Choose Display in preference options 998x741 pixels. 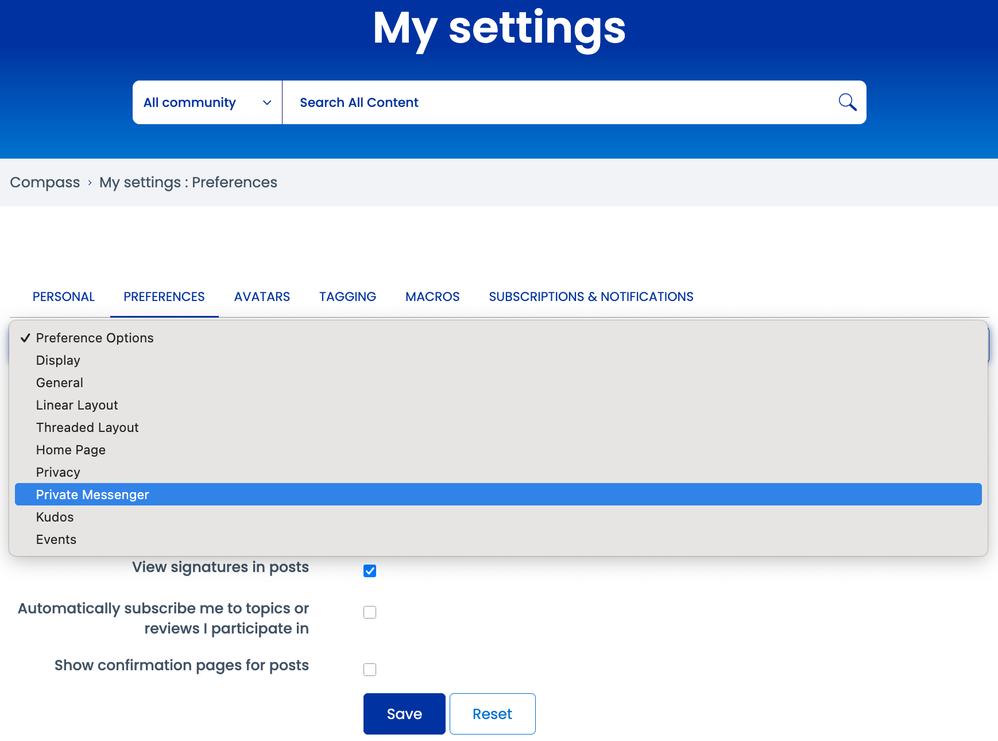(x=58, y=360)
